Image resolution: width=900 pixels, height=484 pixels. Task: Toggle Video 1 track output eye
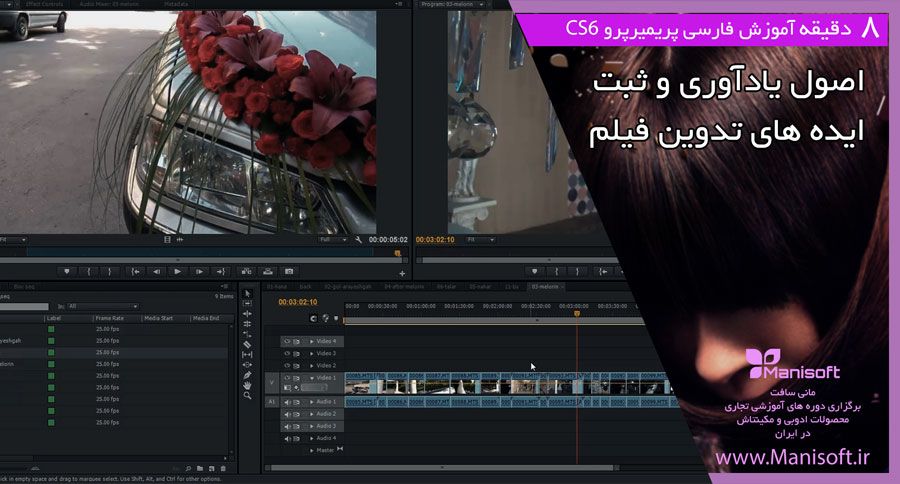(x=287, y=378)
